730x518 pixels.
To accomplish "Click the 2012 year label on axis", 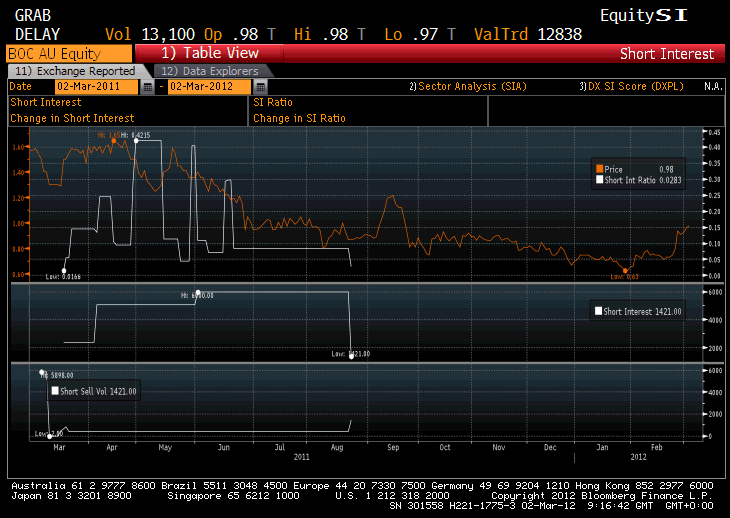I will (638, 457).
